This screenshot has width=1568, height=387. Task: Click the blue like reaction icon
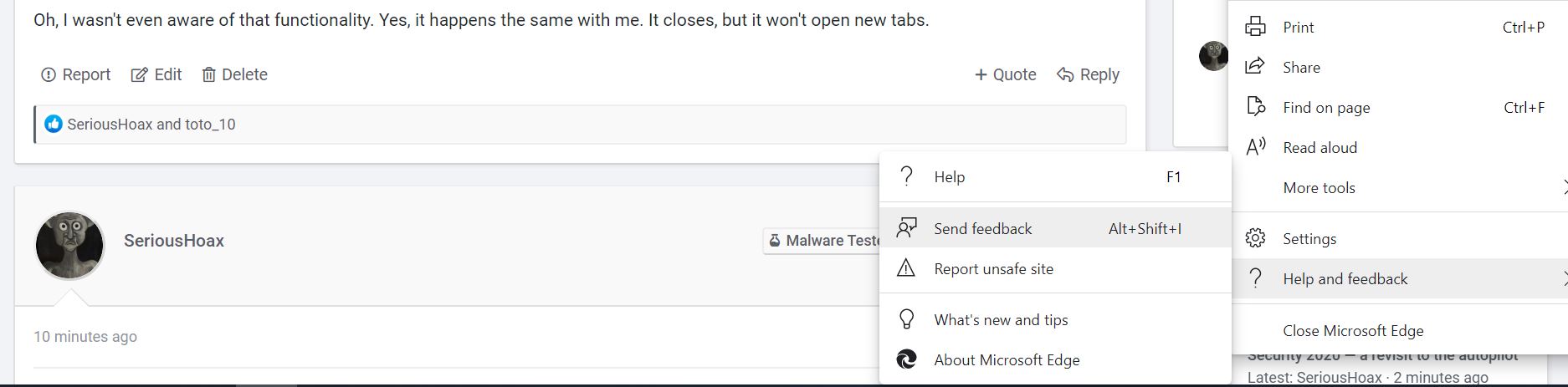click(54, 125)
